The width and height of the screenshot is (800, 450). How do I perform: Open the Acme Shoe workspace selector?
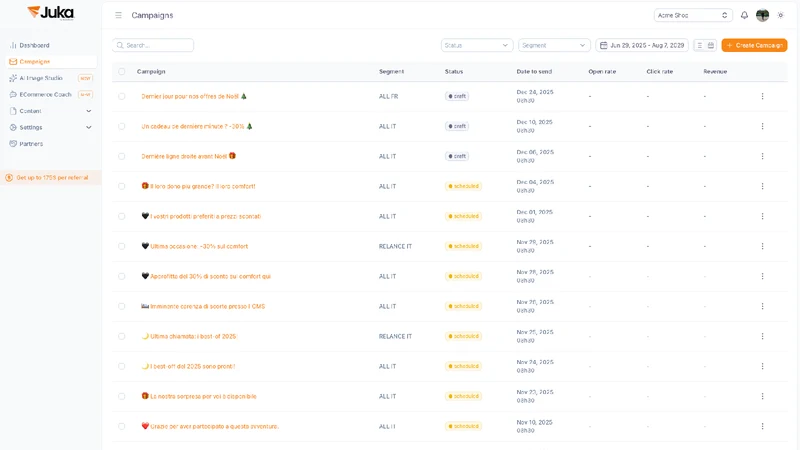(x=693, y=15)
